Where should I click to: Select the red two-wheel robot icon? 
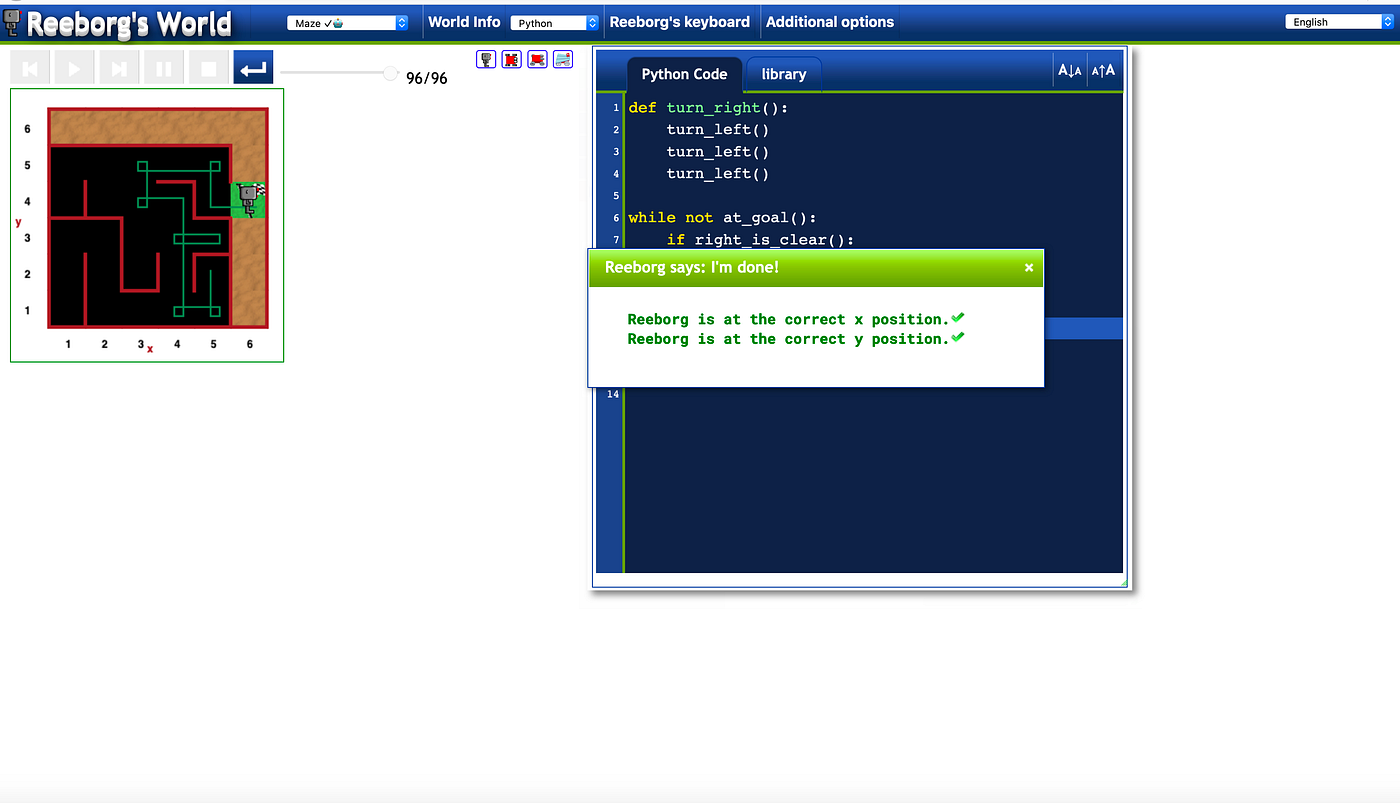[511, 59]
